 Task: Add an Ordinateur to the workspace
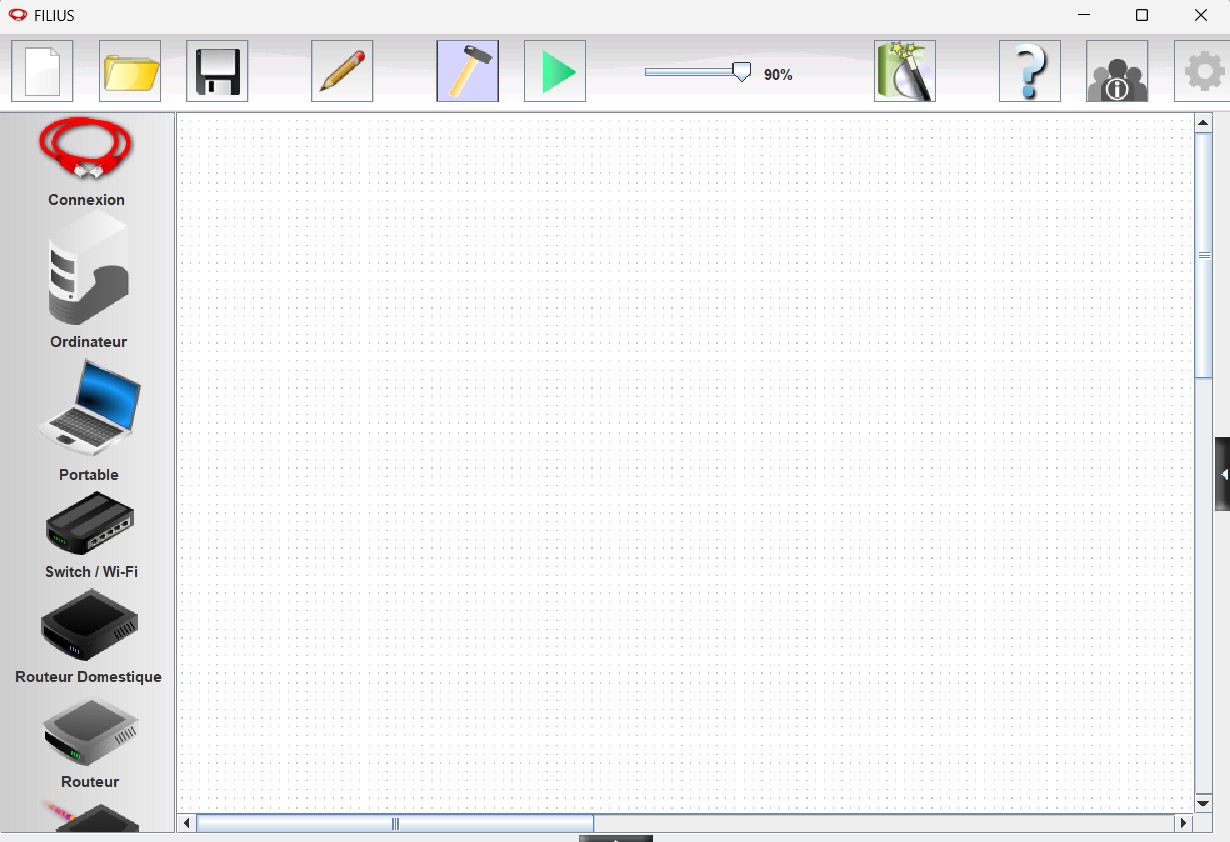[x=88, y=268]
